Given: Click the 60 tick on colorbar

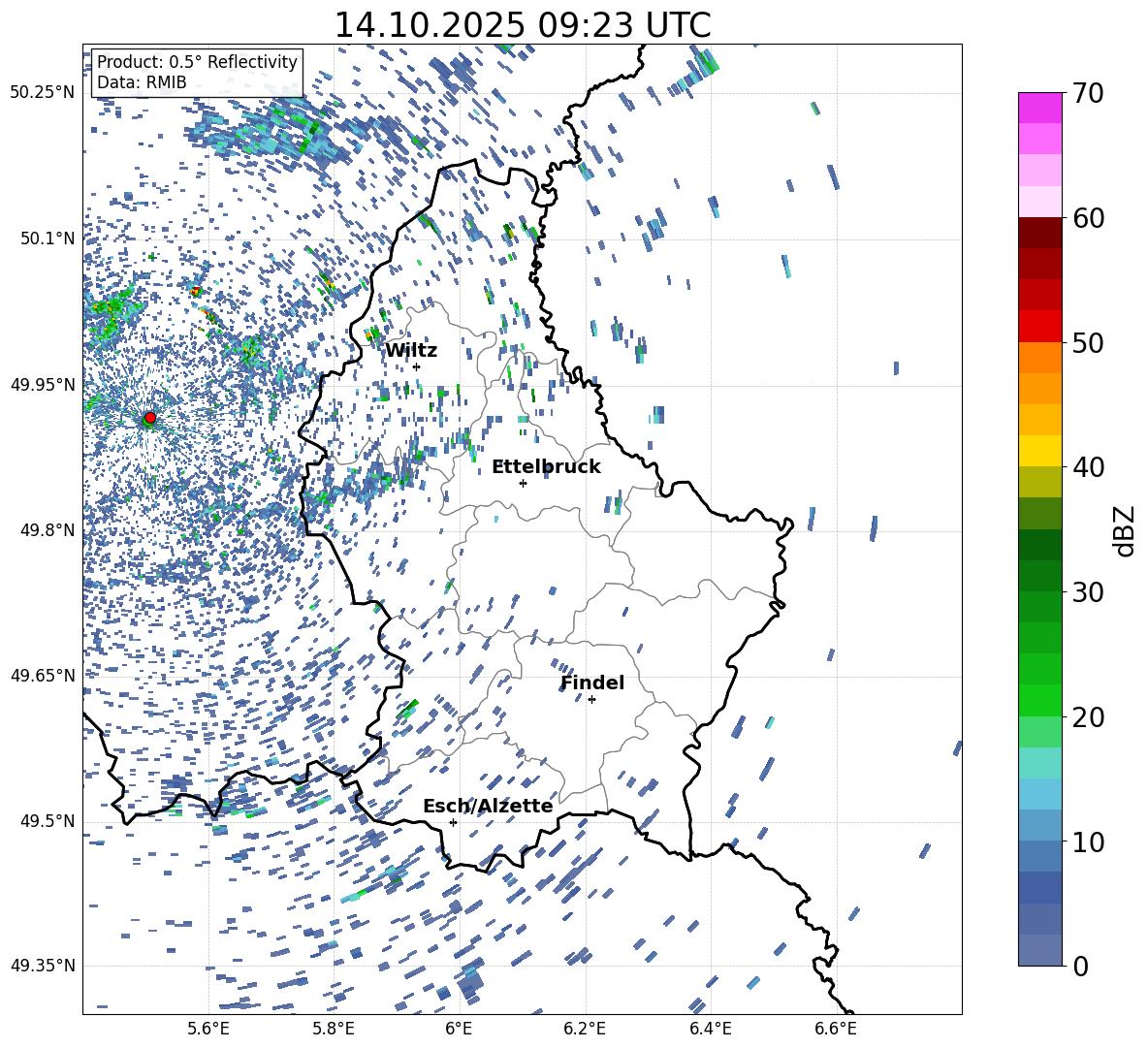Looking at the screenshot, I should (x=1088, y=218).
